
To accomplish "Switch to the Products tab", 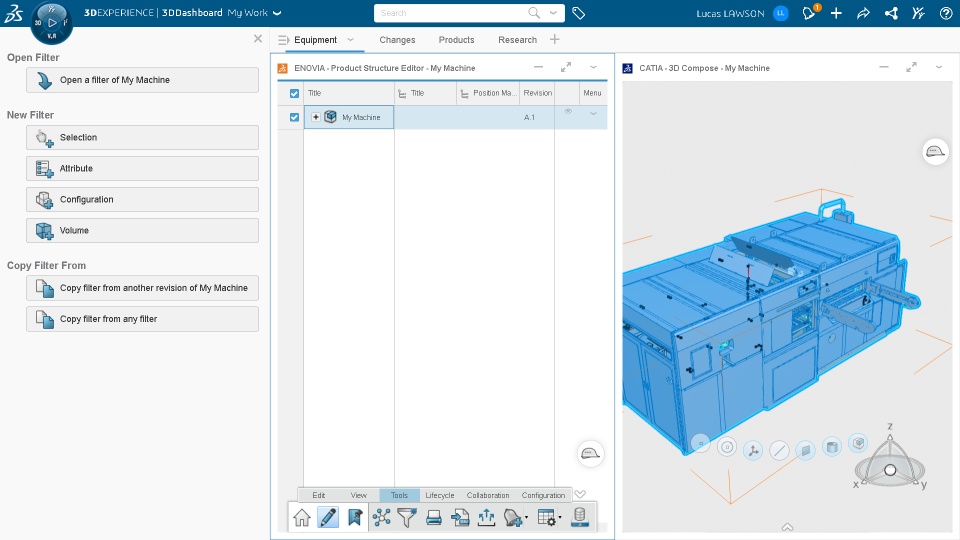I will [x=456, y=40].
